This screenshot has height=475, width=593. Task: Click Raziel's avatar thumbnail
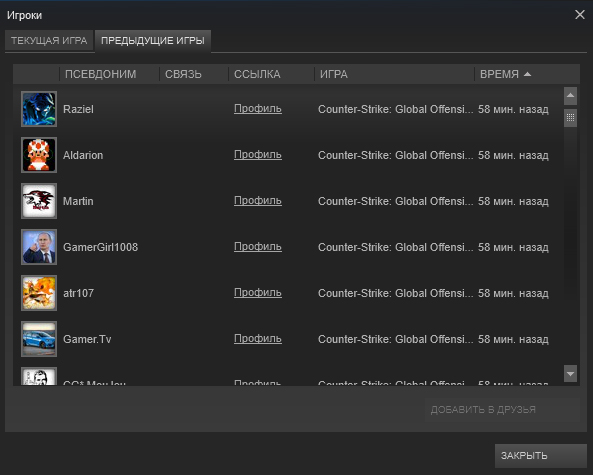(39, 109)
